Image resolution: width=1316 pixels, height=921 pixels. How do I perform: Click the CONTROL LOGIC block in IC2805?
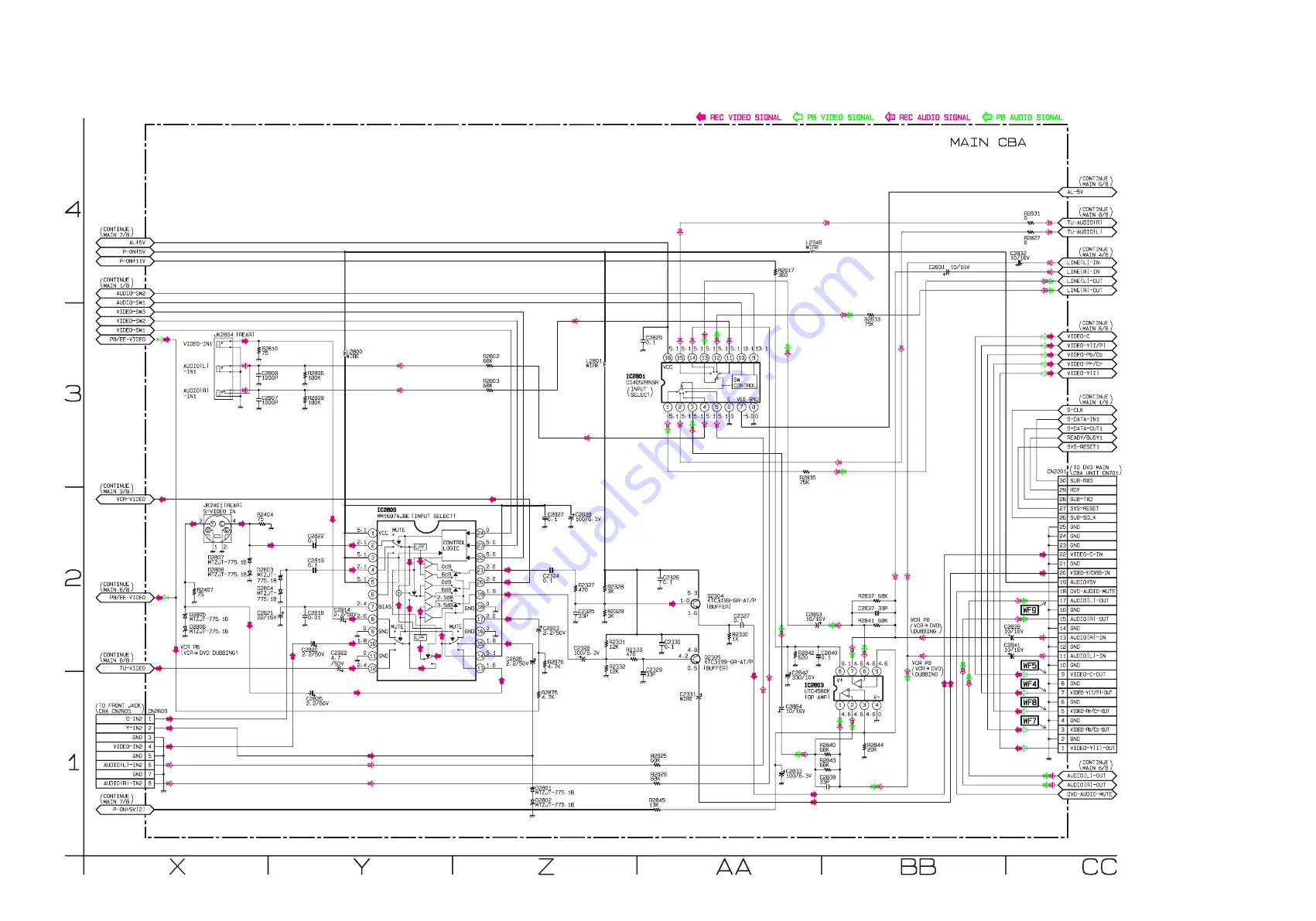click(453, 545)
